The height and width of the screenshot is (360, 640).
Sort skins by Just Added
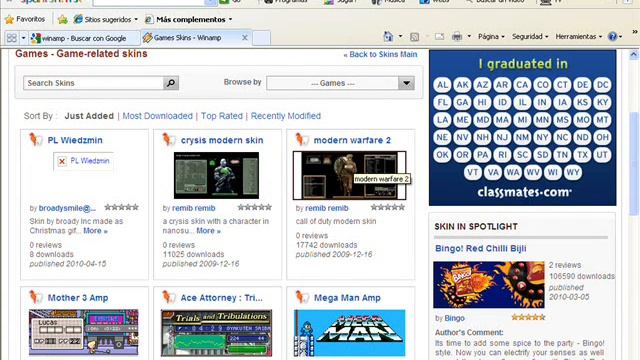tap(89, 116)
